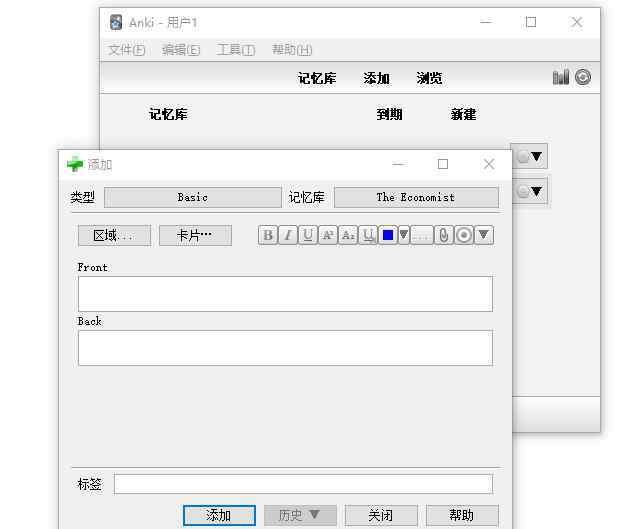Open the 编辑 menu
The width and height of the screenshot is (626, 529).
(x=181, y=49)
